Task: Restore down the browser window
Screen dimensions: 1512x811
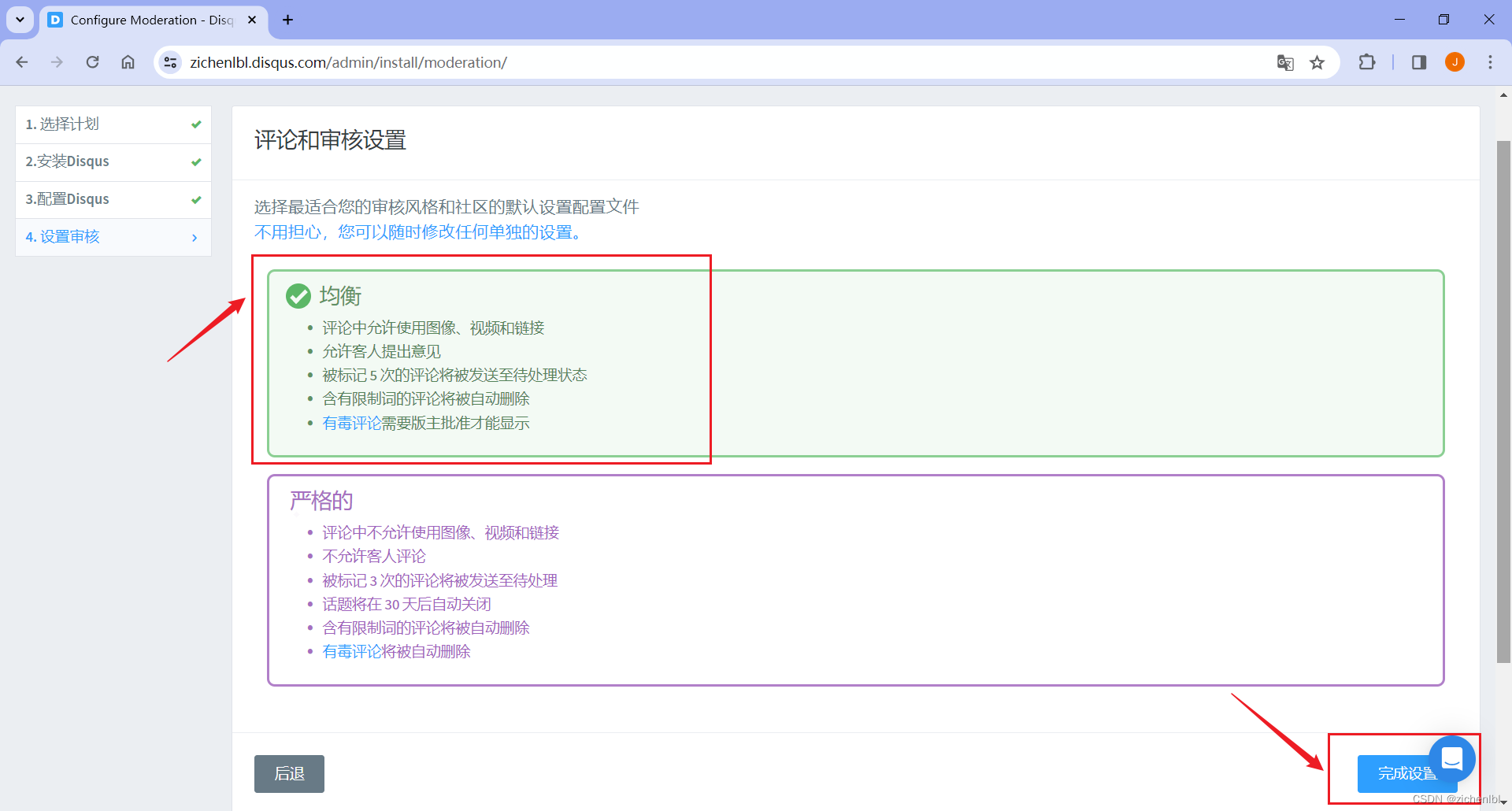Action: click(1443, 20)
